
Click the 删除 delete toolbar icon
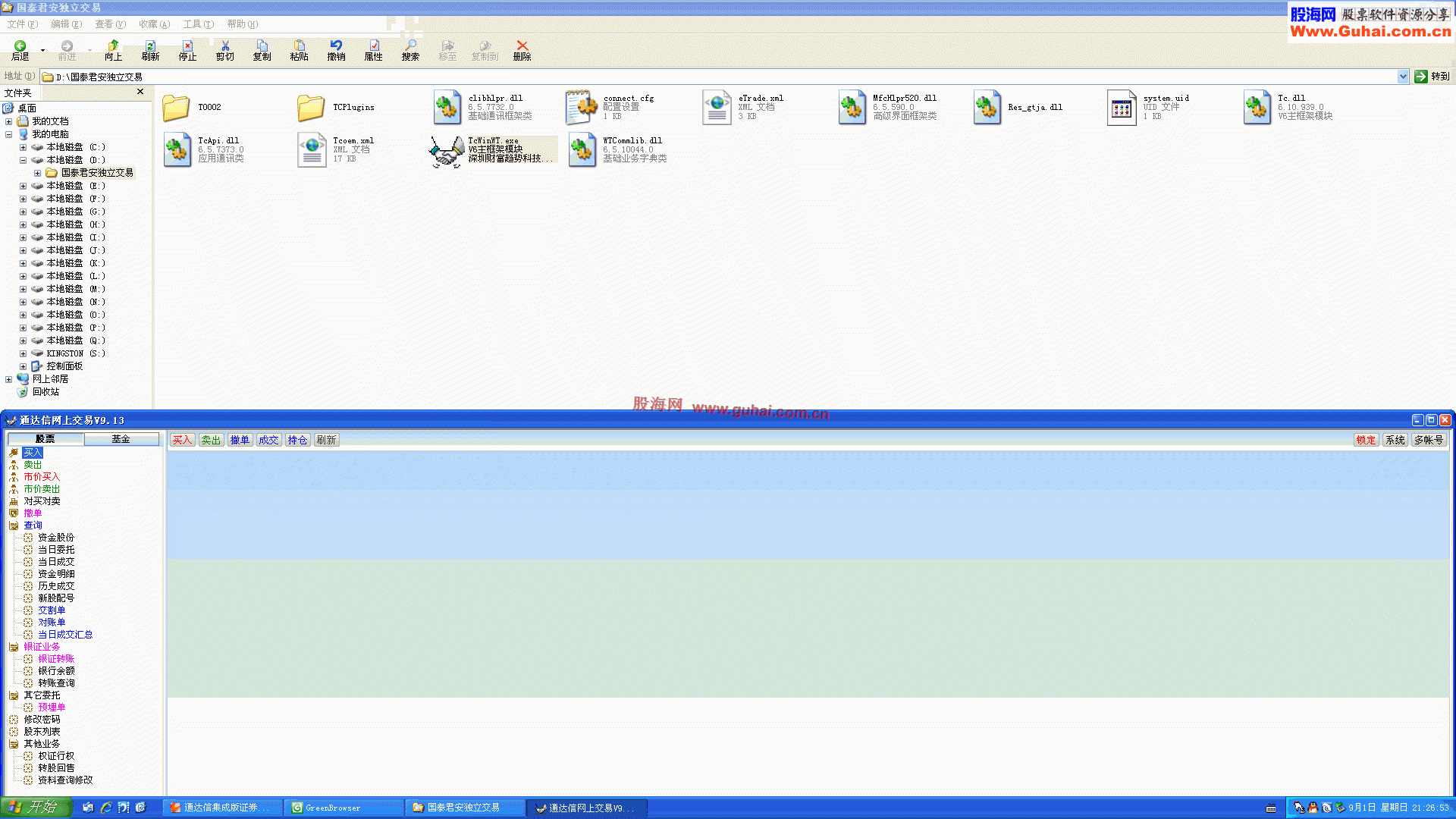click(x=522, y=51)
